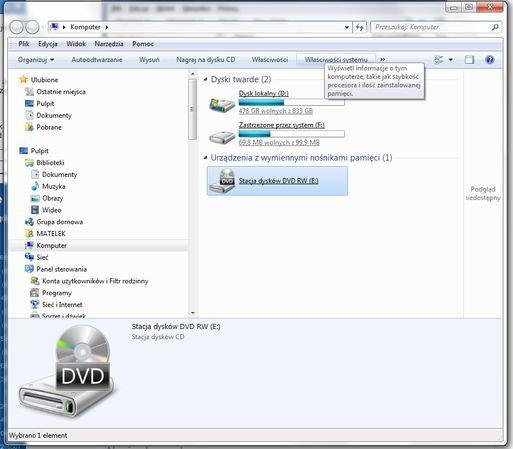Open the view options dropdown arrow
Image resolution: width=513 pixels, height=449 pixels.
click(x=451, y=60)
